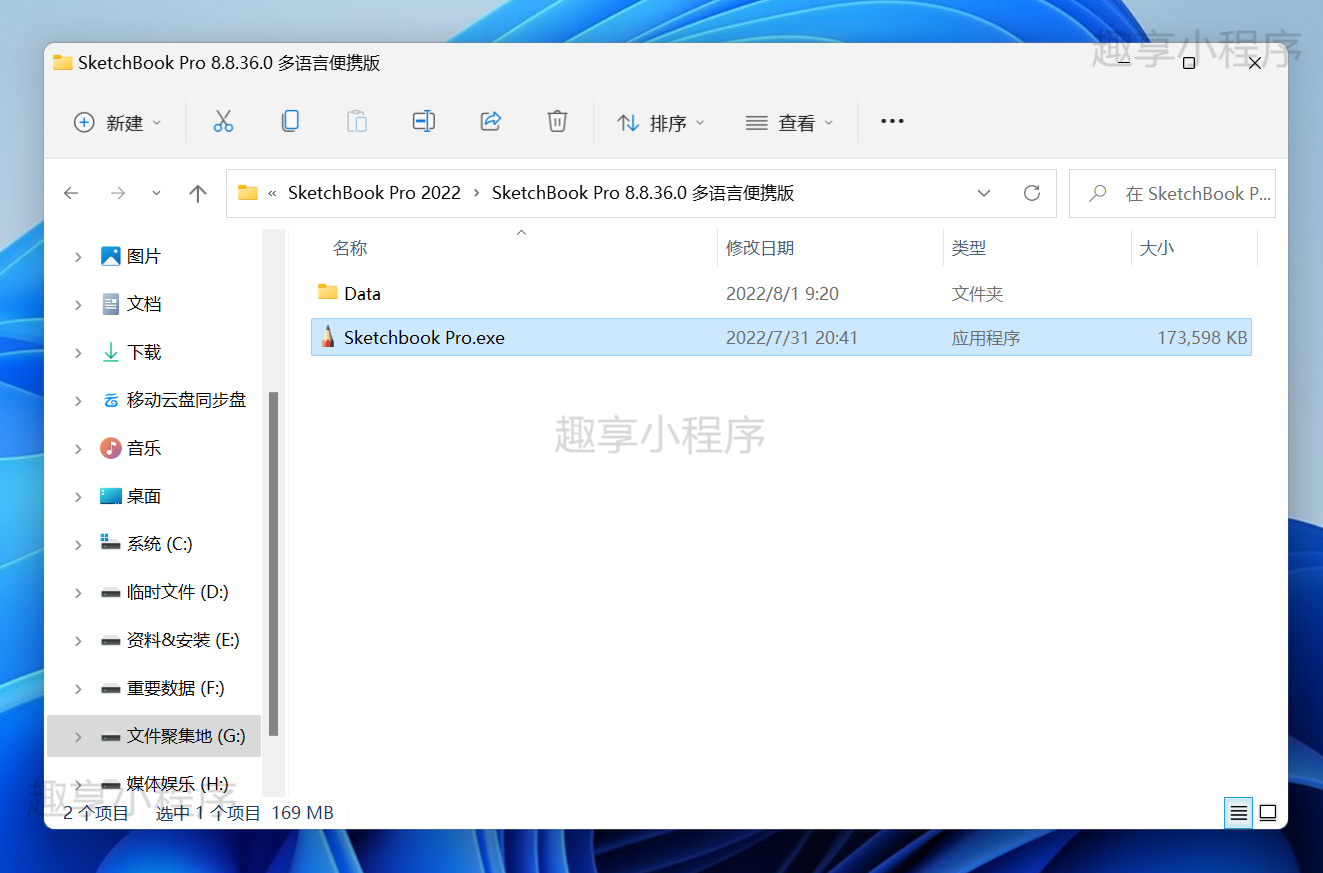Click the folder icon in address bar

click(248, 193)
